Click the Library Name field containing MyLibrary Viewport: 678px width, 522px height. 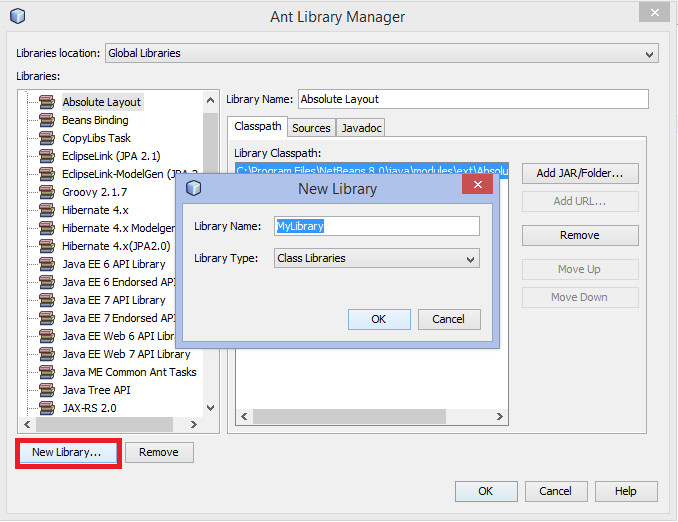point(376,226)
